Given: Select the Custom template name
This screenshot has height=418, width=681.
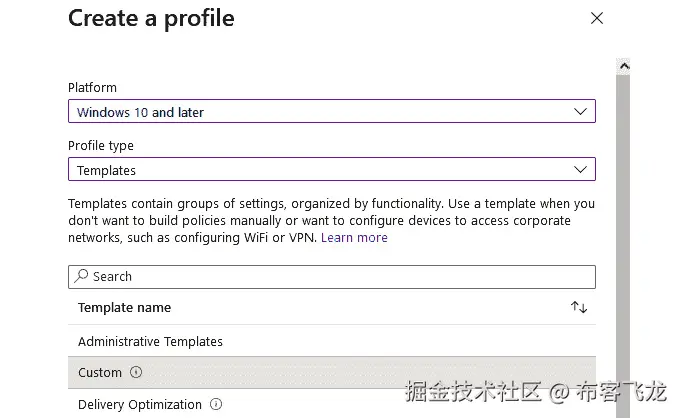Looking at the screenshot, I should point(100,372).
